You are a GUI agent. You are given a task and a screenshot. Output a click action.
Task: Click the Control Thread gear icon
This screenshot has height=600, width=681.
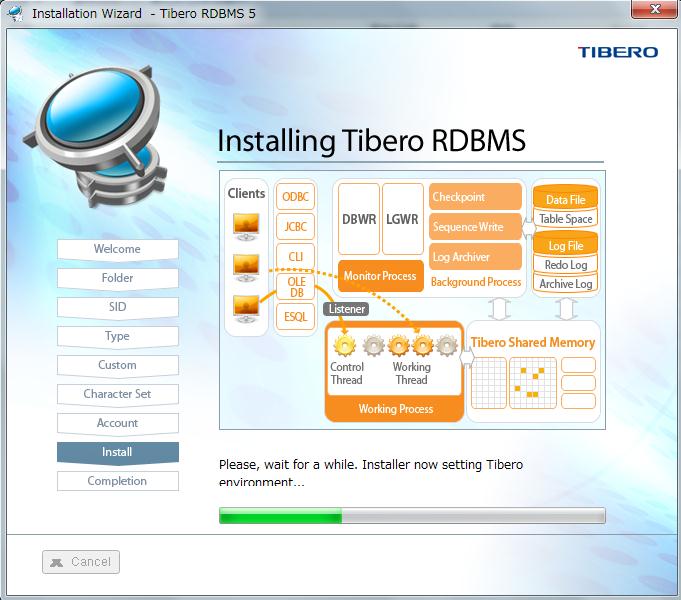point(345,346)
